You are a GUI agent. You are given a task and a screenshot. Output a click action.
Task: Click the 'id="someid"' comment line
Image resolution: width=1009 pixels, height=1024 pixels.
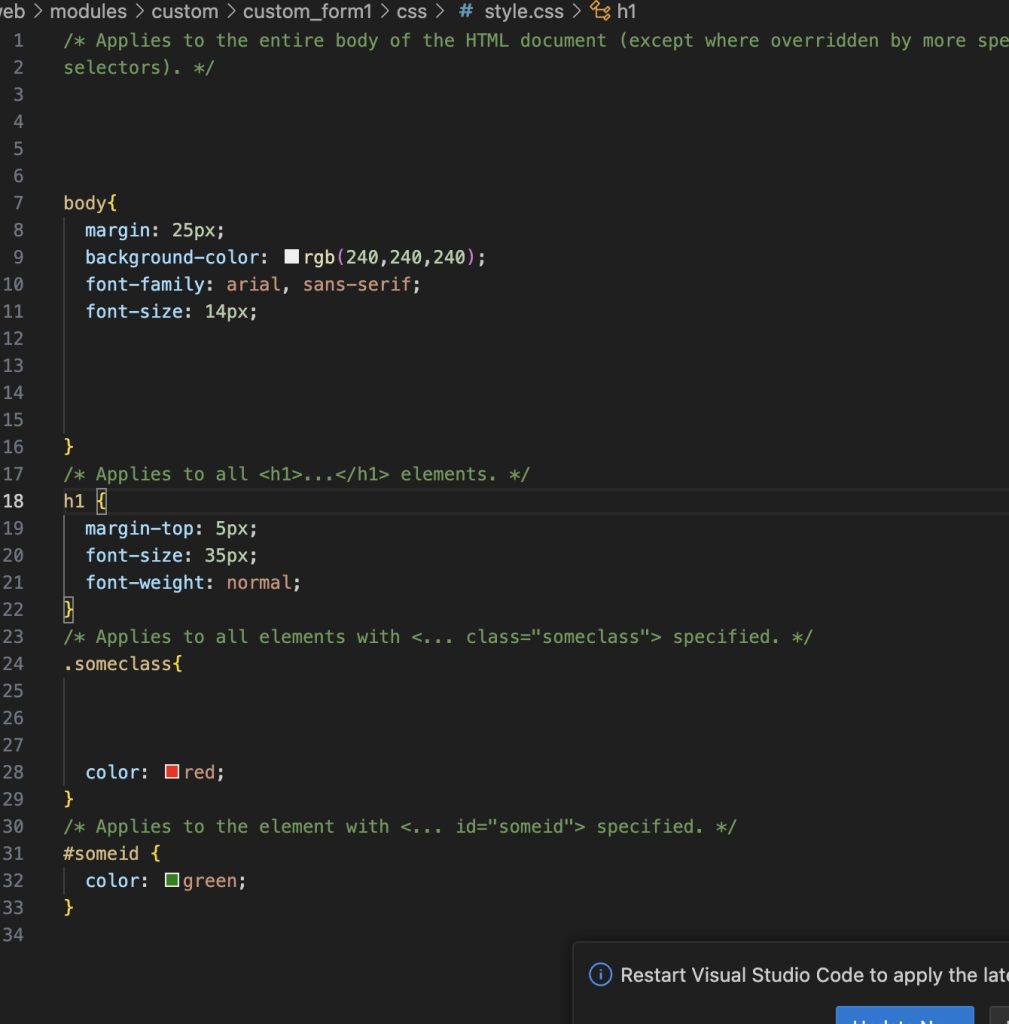(x=400, y=826)
